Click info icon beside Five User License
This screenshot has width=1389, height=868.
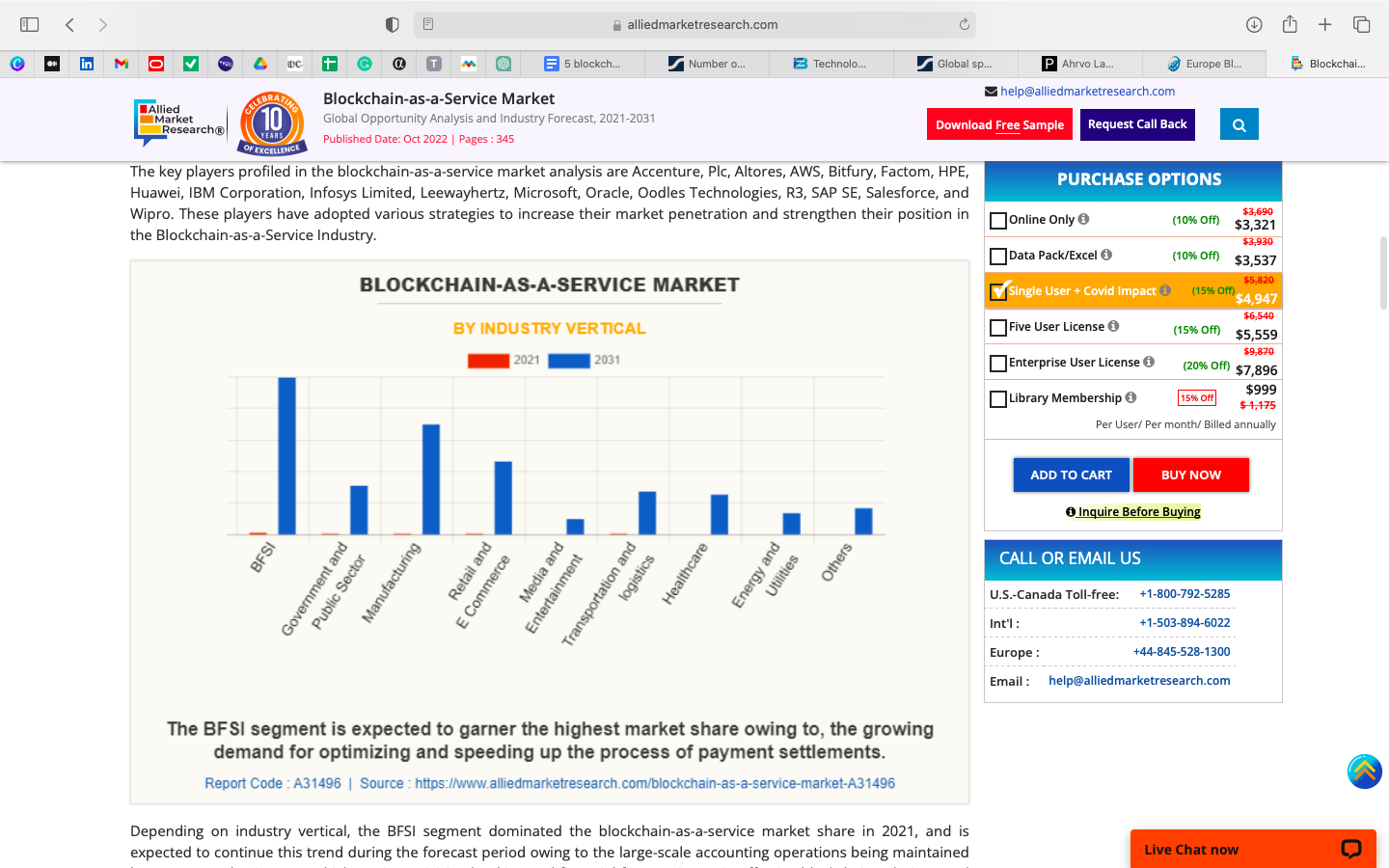(x=1113, y=326)
